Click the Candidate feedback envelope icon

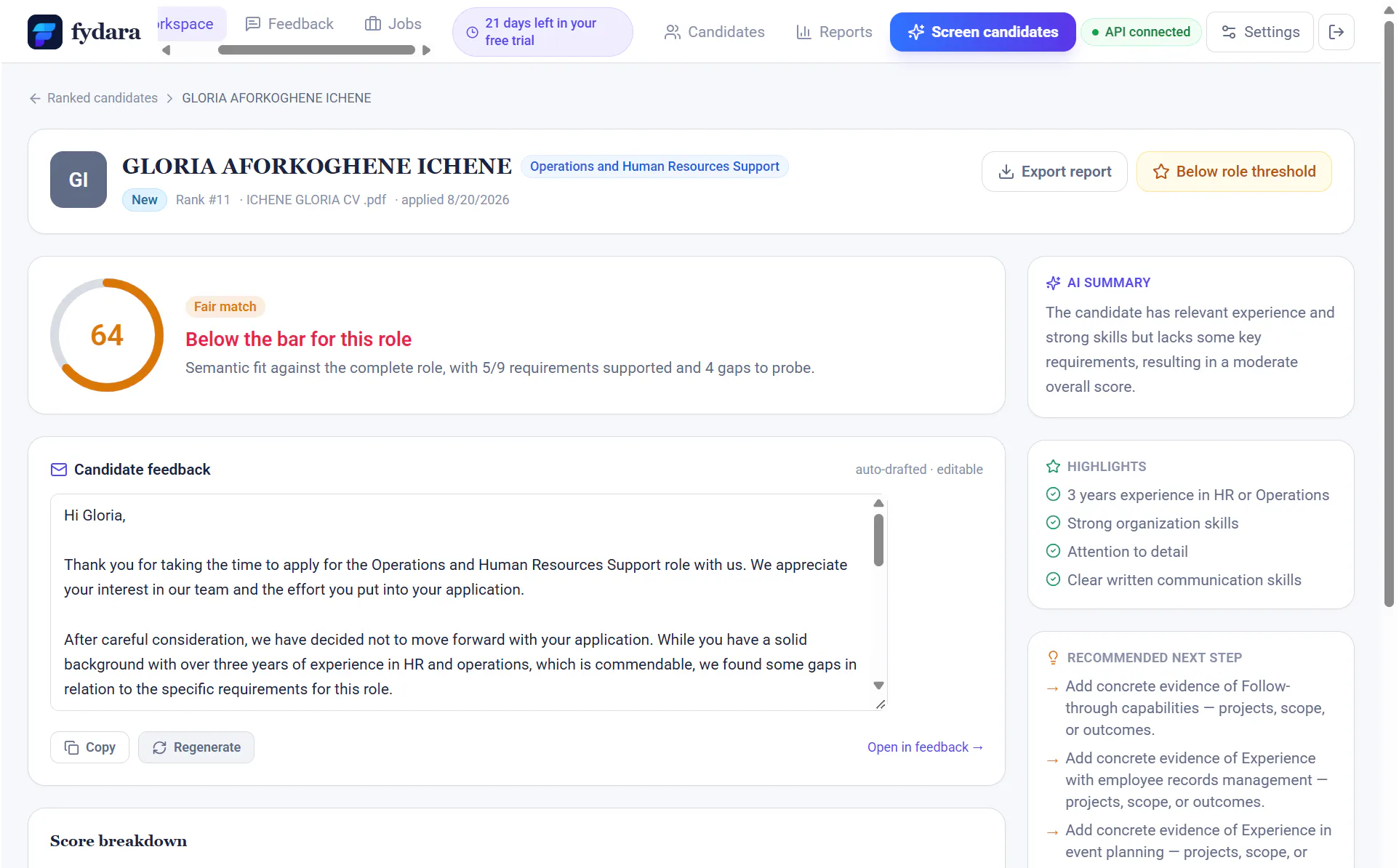coord(59,470)
